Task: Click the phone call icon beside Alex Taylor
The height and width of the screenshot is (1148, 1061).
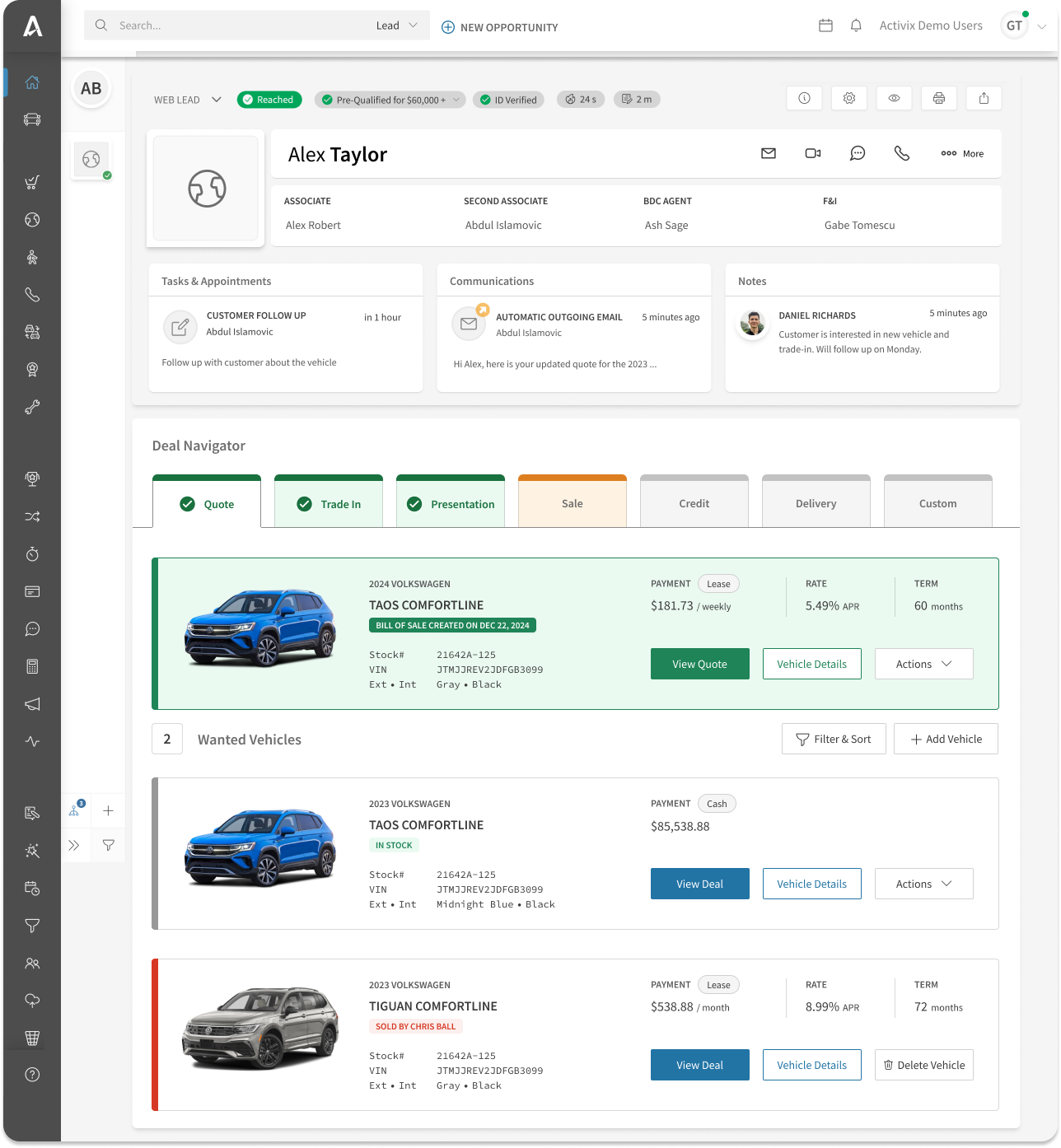Action: coord(902,153)
